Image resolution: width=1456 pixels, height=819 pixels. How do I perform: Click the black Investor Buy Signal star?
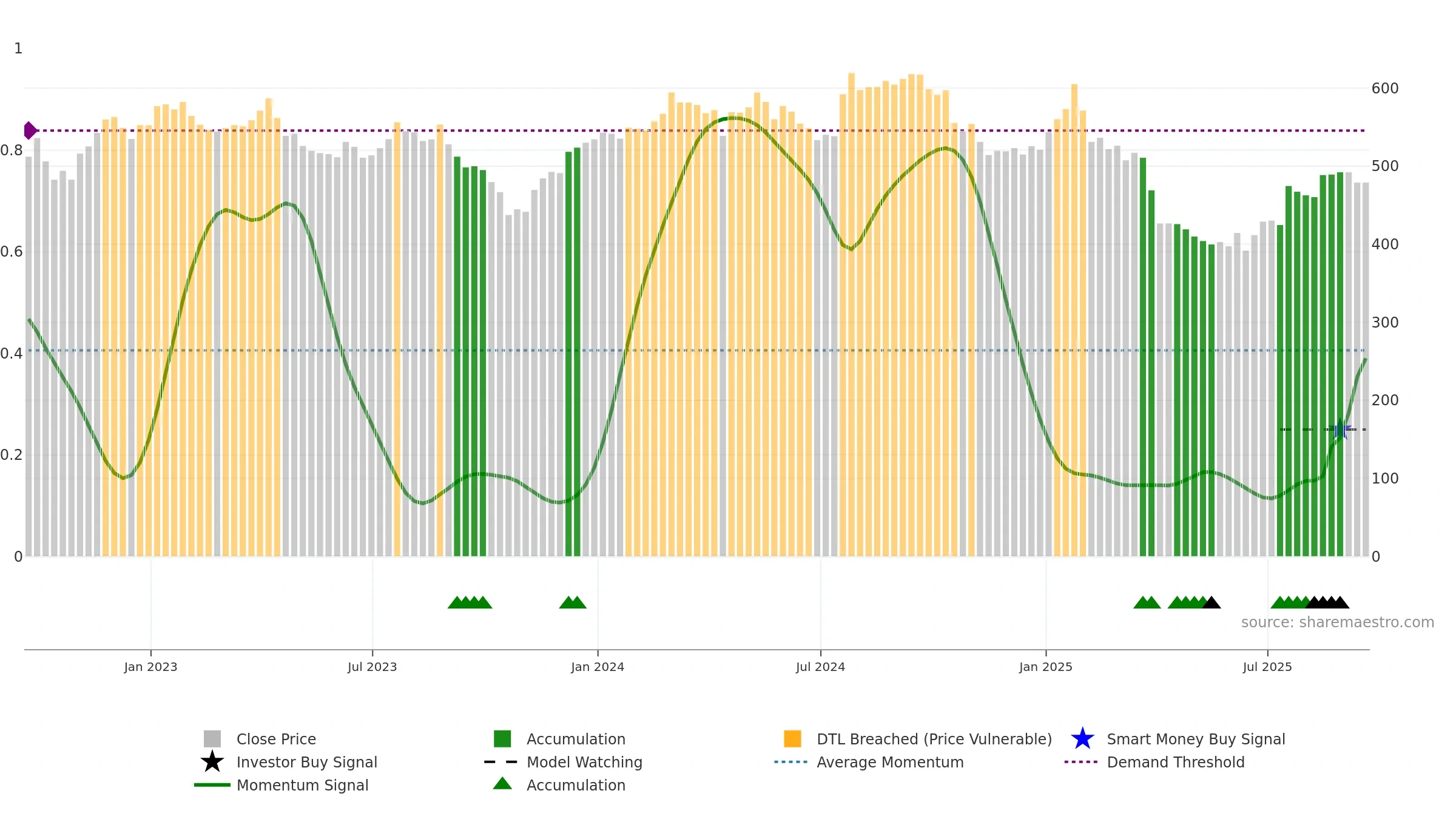pyautogui.click(x=212, y=761)
